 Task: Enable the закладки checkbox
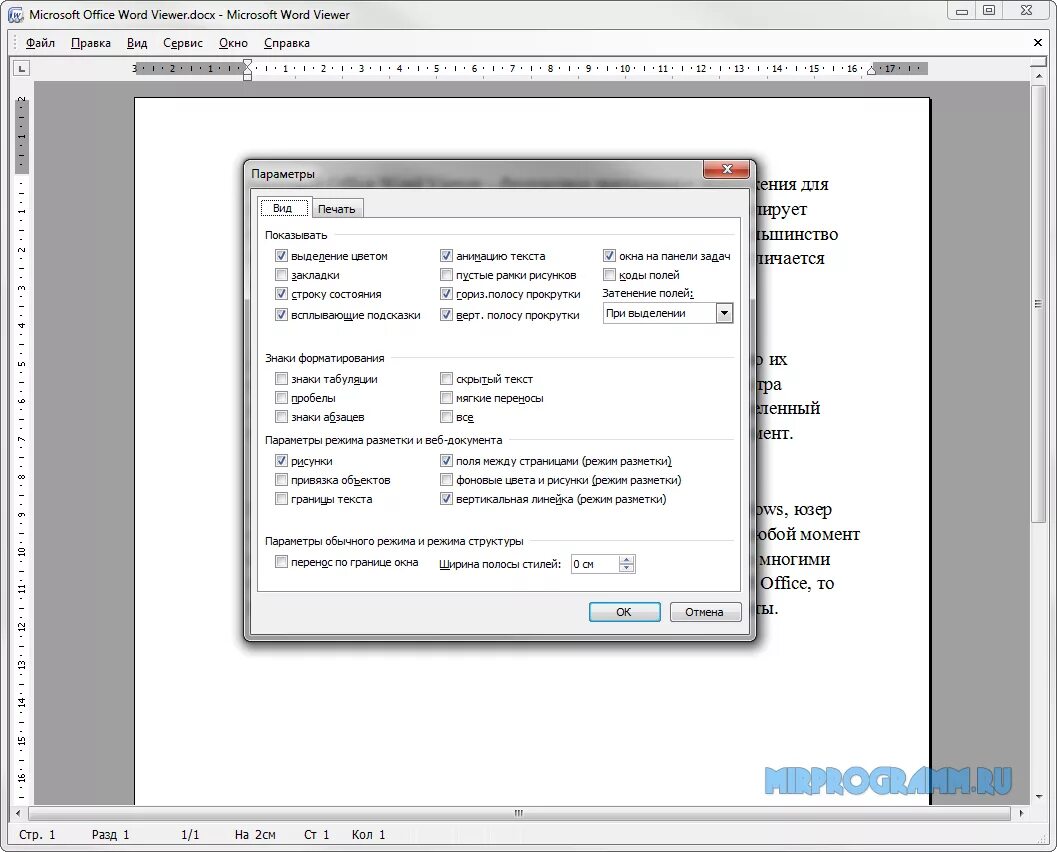tap(281, 274)
